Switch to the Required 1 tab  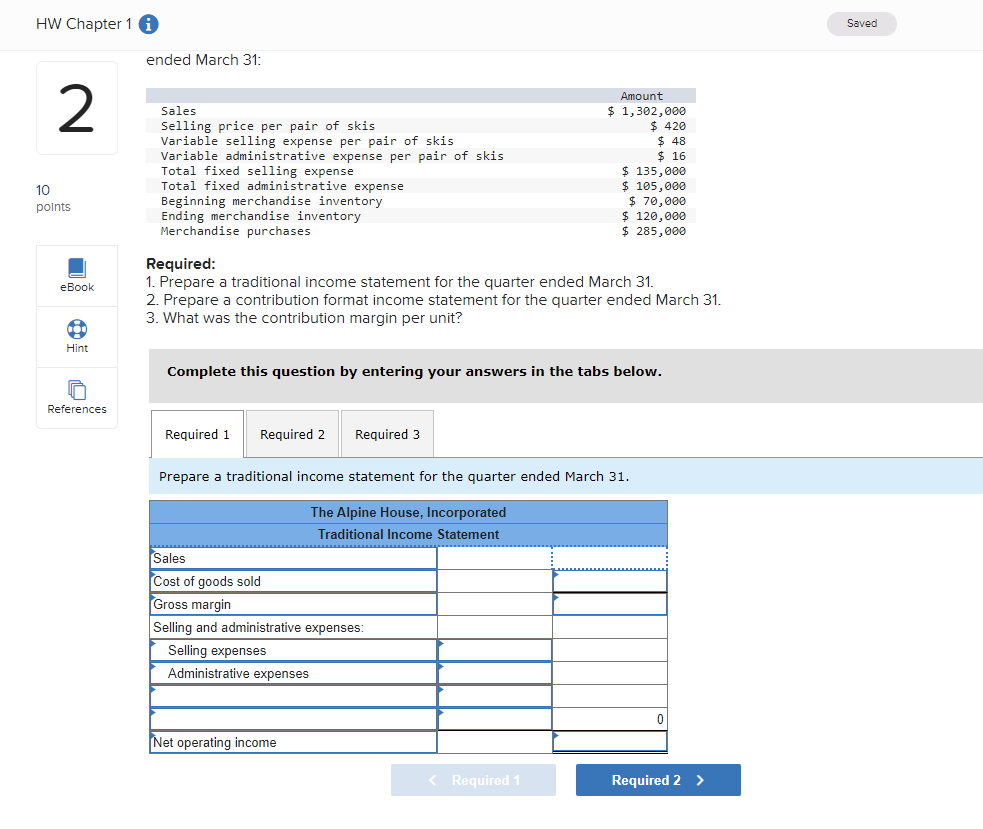click(197, 434)
